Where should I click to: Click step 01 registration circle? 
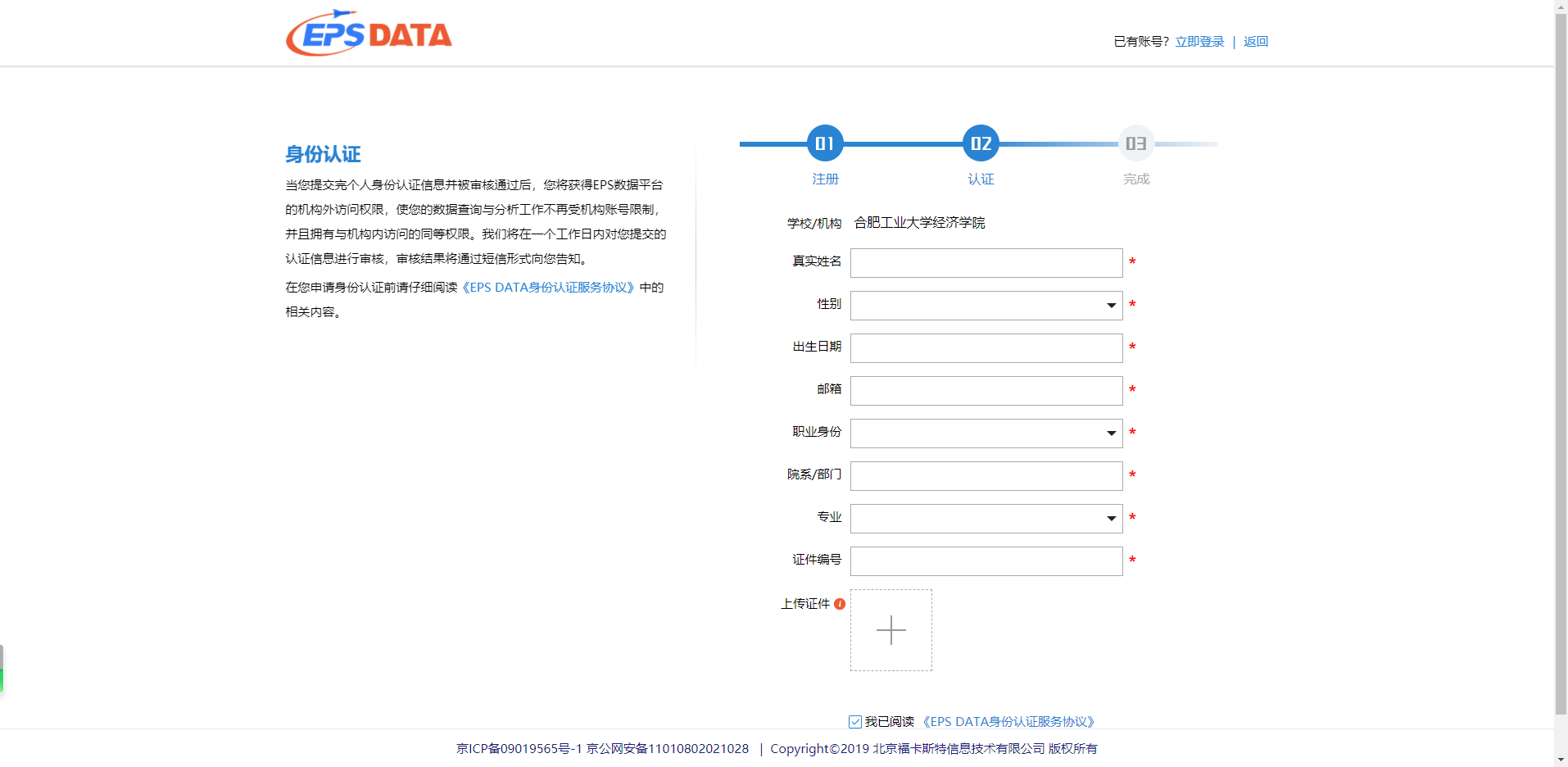(824, 143)
